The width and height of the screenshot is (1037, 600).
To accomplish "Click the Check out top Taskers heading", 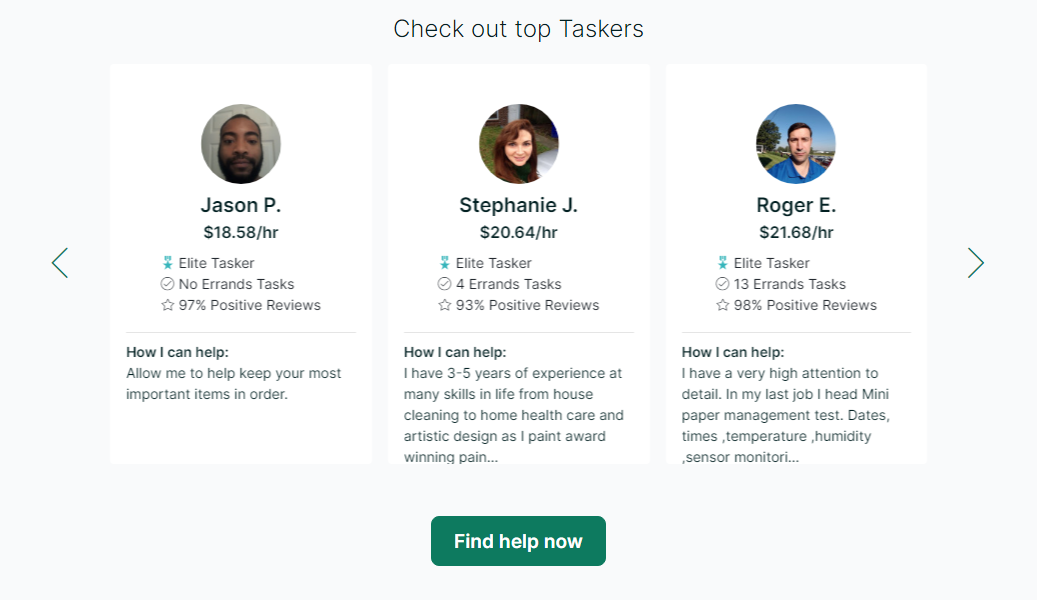I will tap(518, 28).
